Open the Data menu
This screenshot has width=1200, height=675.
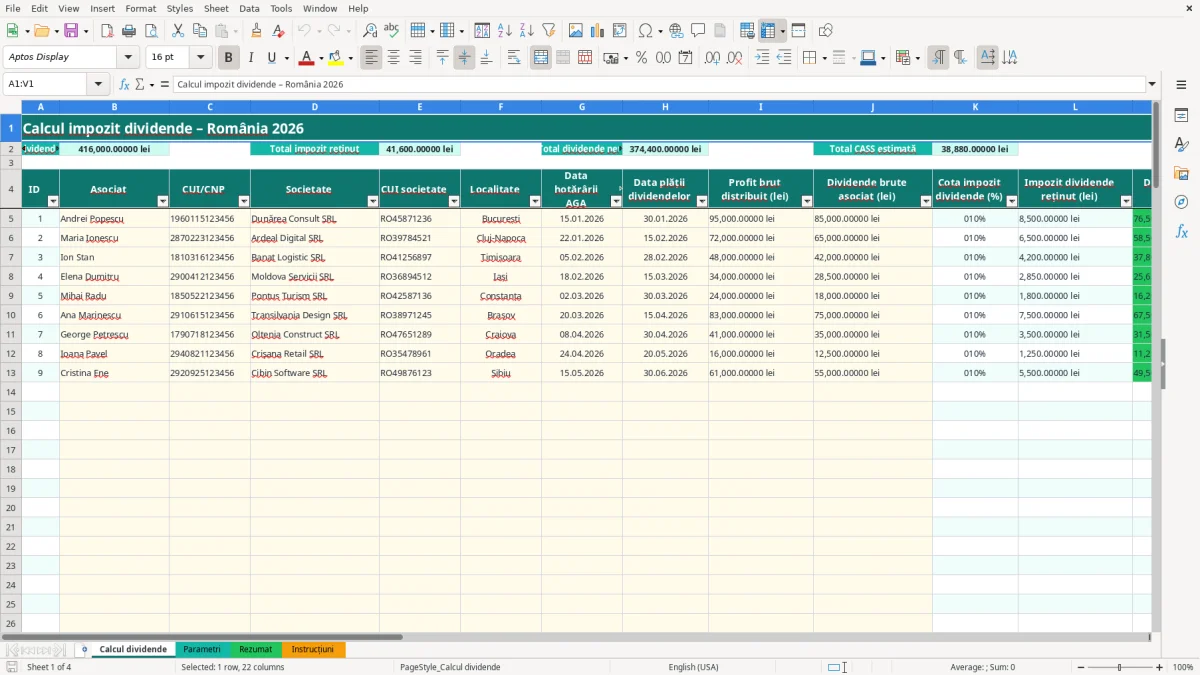pyautogui.click(x=249, y=8)
